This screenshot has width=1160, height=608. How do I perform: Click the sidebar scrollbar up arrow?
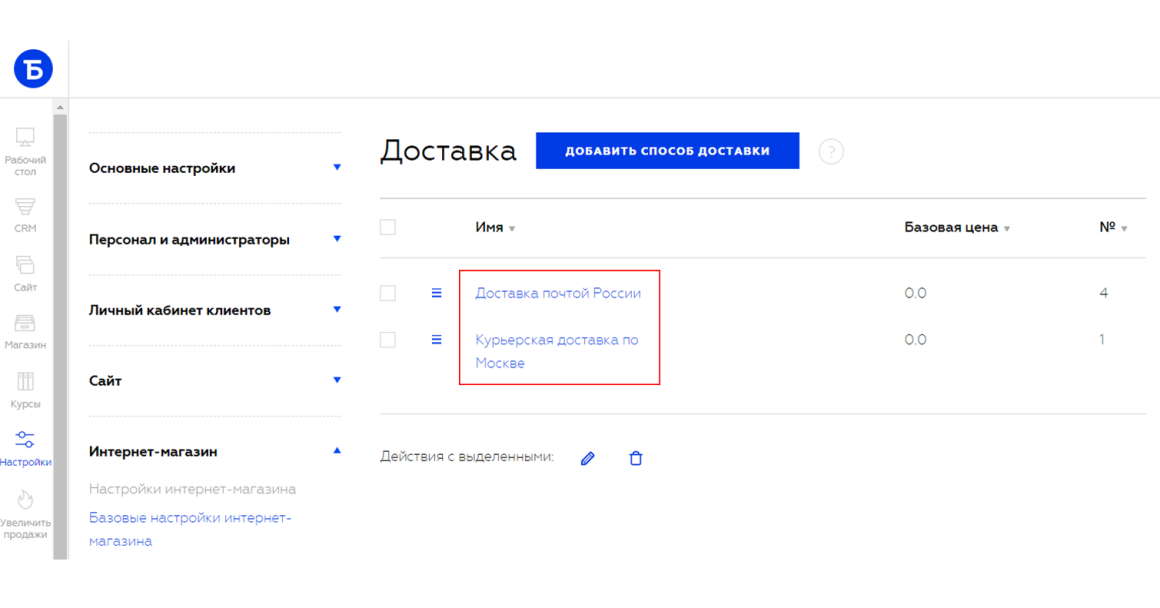[x=60, y=107]
